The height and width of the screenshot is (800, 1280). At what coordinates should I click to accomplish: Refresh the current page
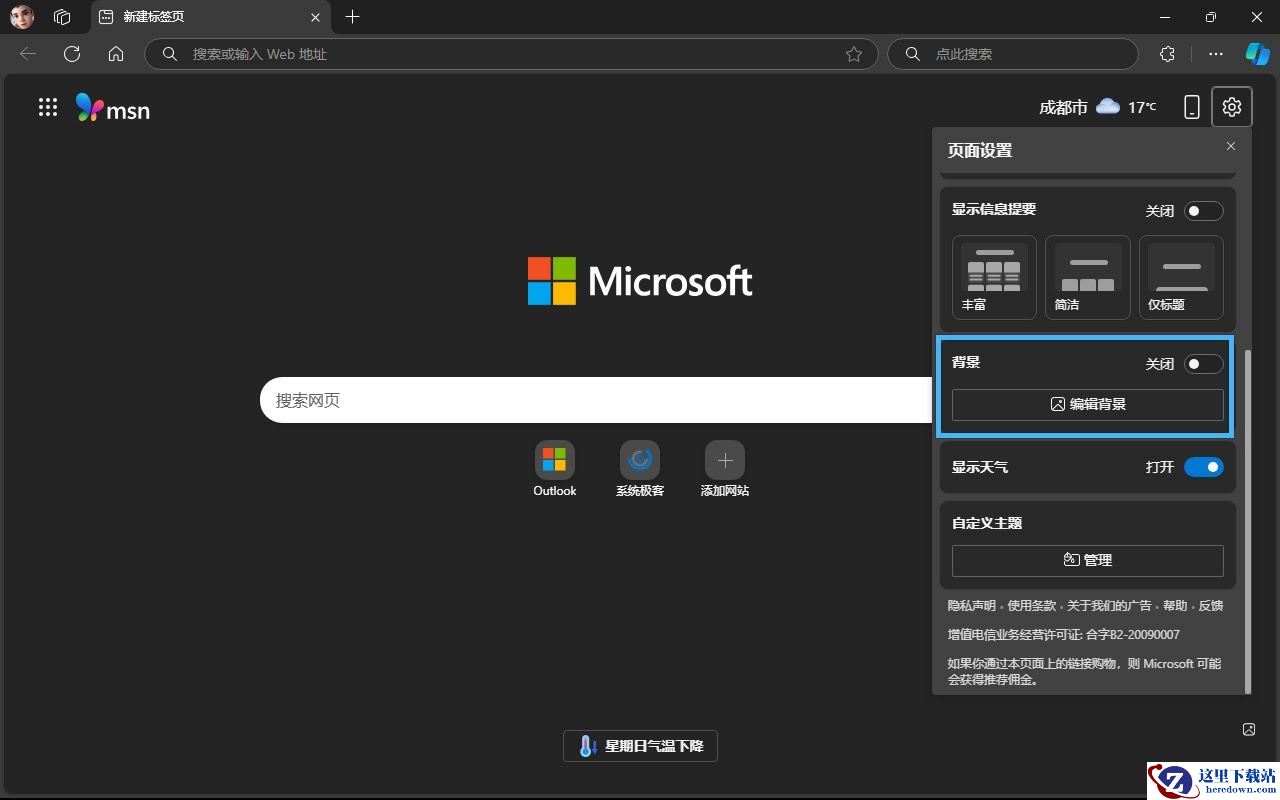pyautogui.click(x=72, y=54)
